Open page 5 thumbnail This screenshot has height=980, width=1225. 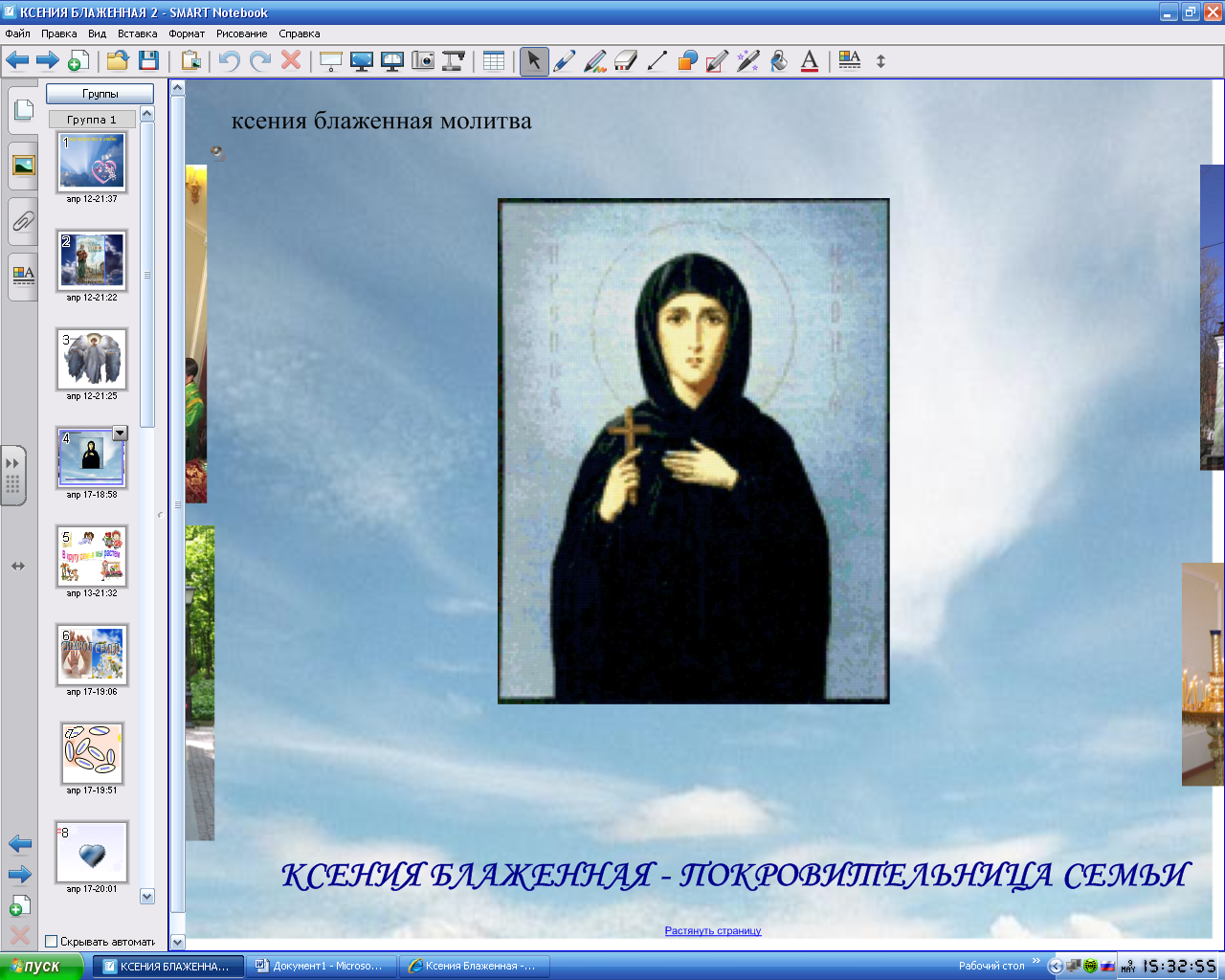click(x=92, y=556)
